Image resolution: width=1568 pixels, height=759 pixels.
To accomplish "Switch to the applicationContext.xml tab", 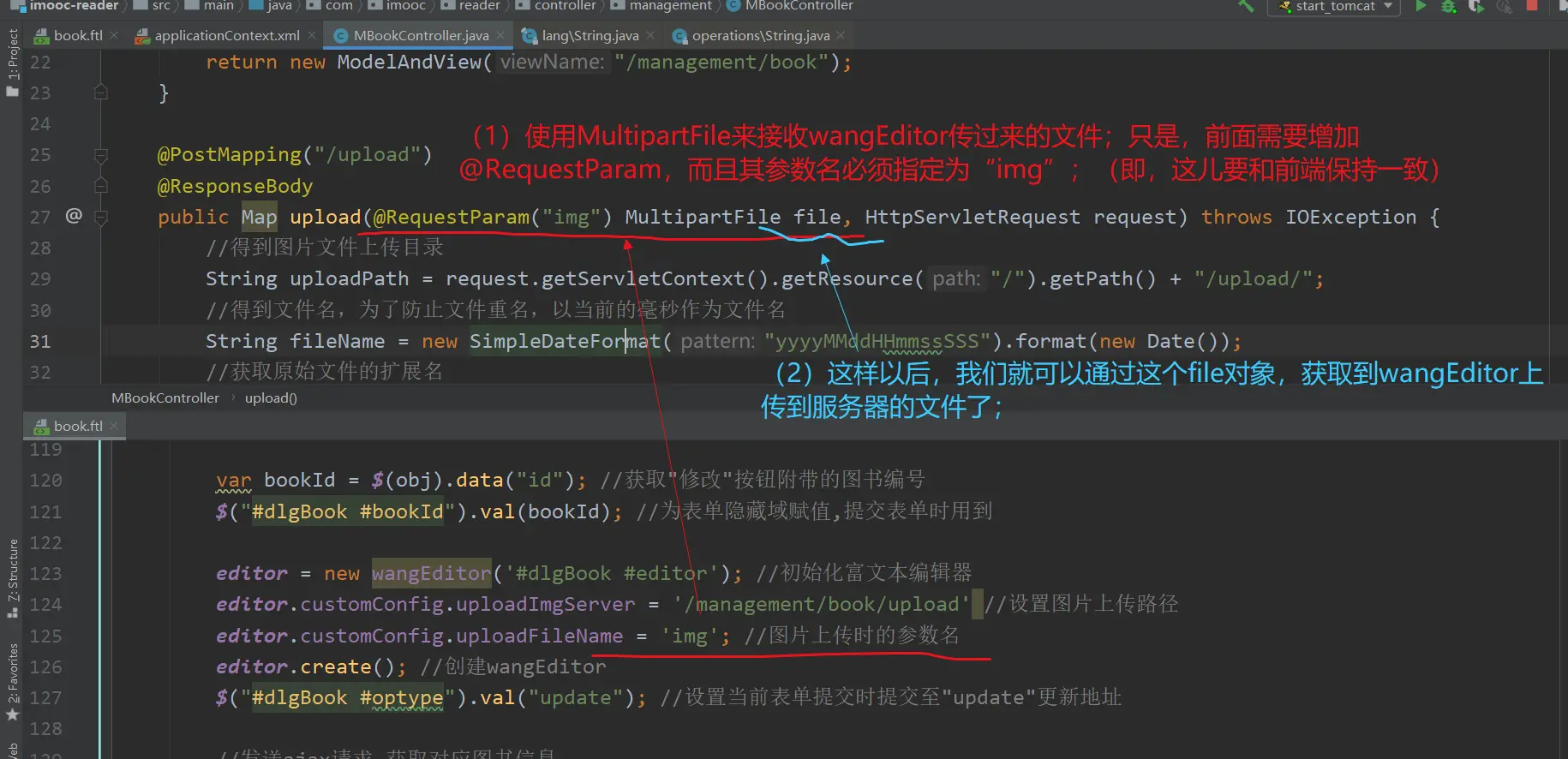I will pos(226,36).
